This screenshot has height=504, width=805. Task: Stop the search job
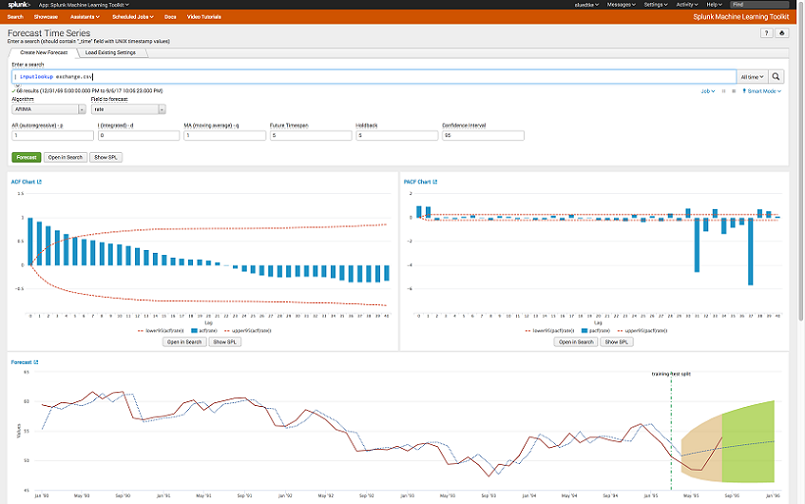click(734, 91)
